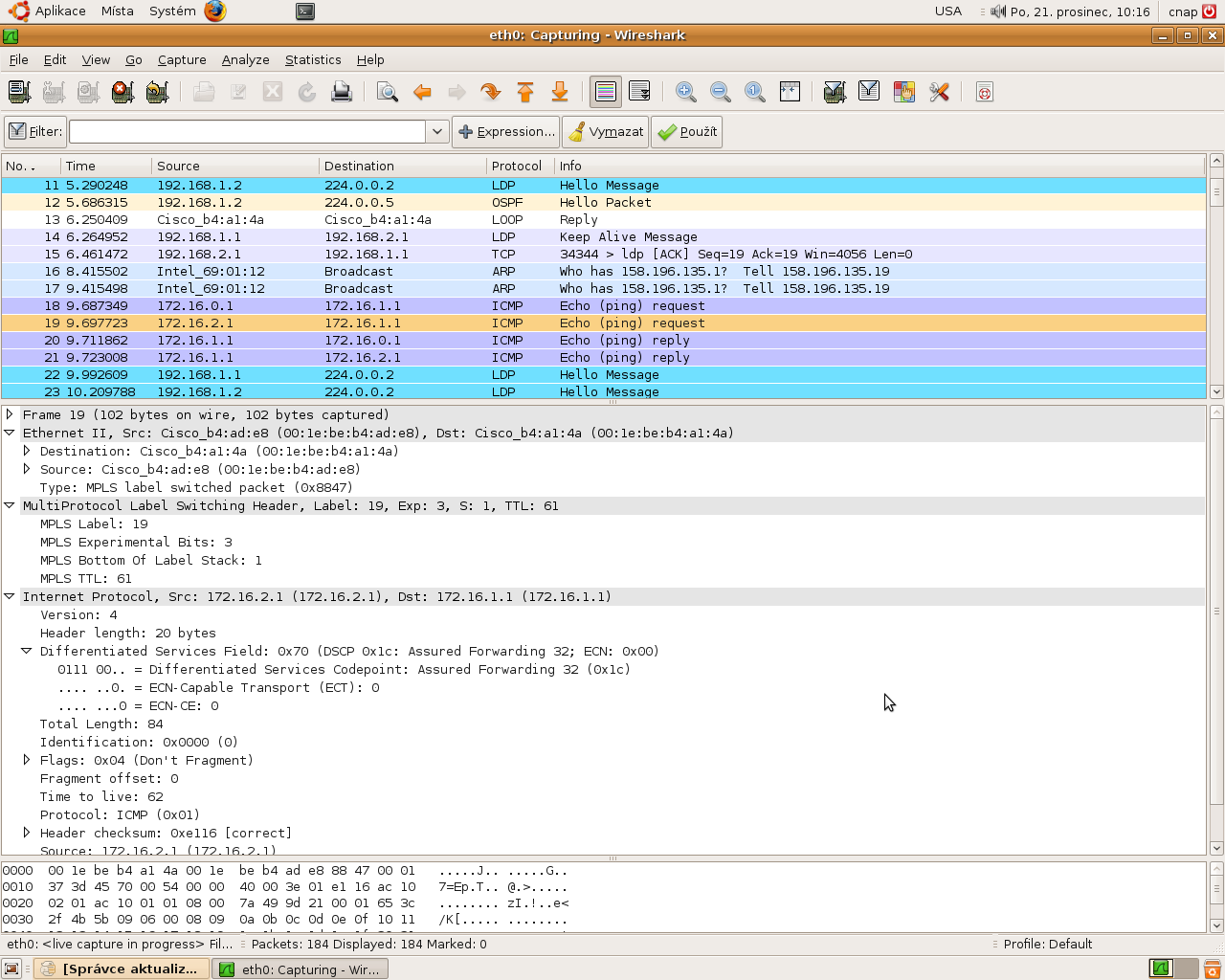
Task: Click the start new capture icon
Action: point(88,92)
